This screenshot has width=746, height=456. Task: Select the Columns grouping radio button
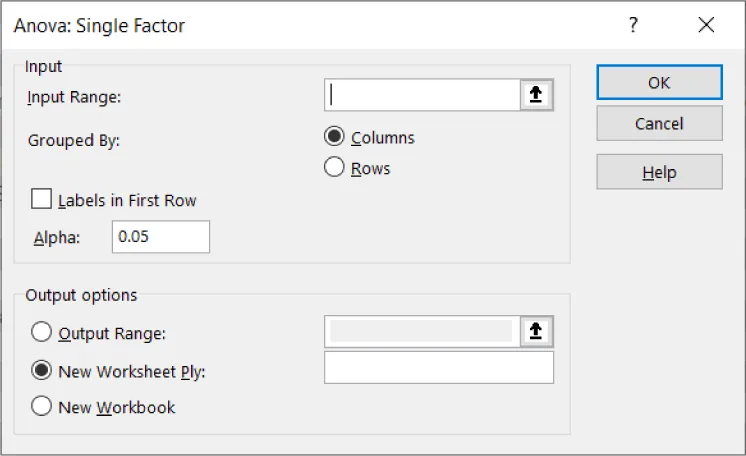pos(335,138)
